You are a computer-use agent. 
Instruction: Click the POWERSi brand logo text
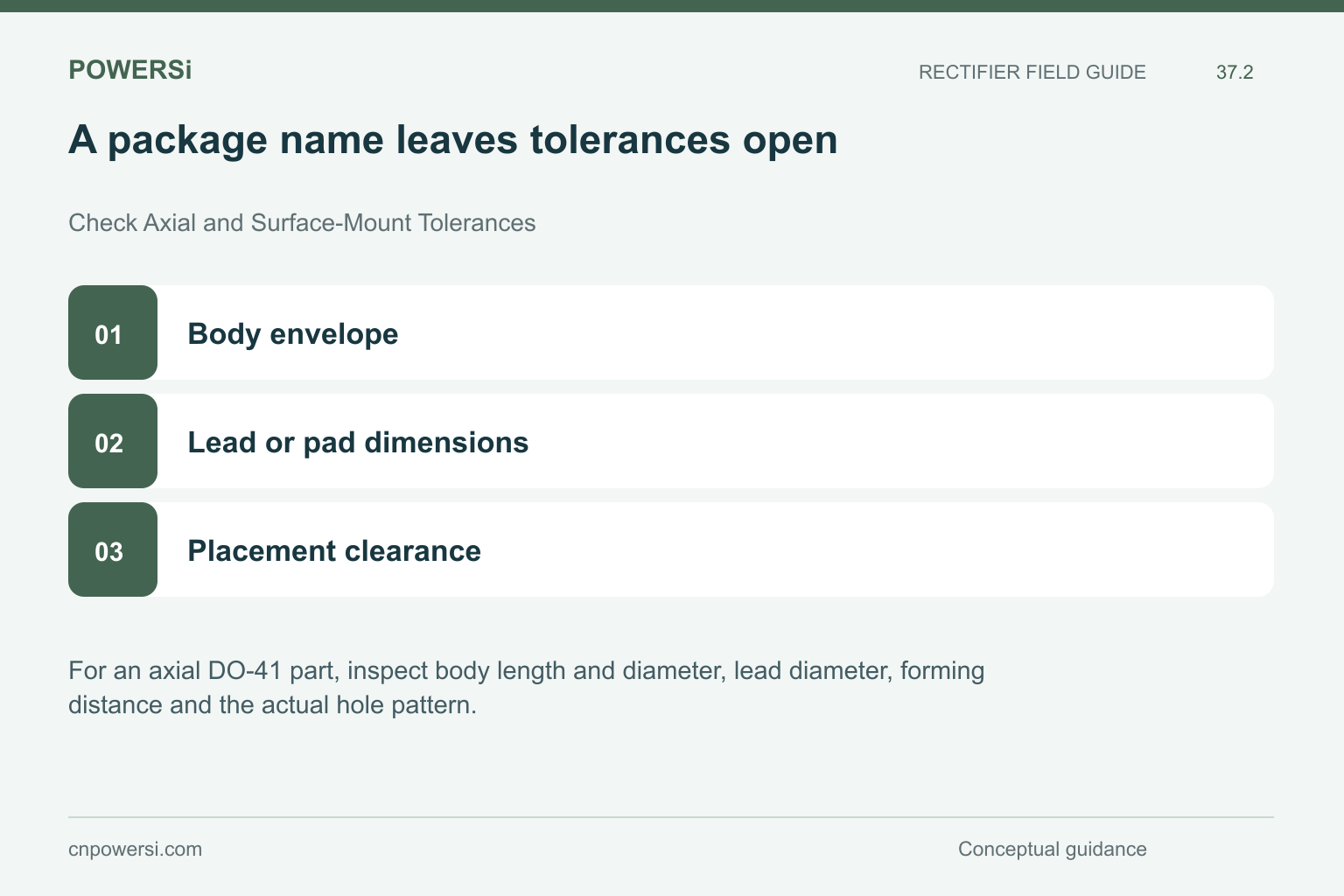point(129,70)
